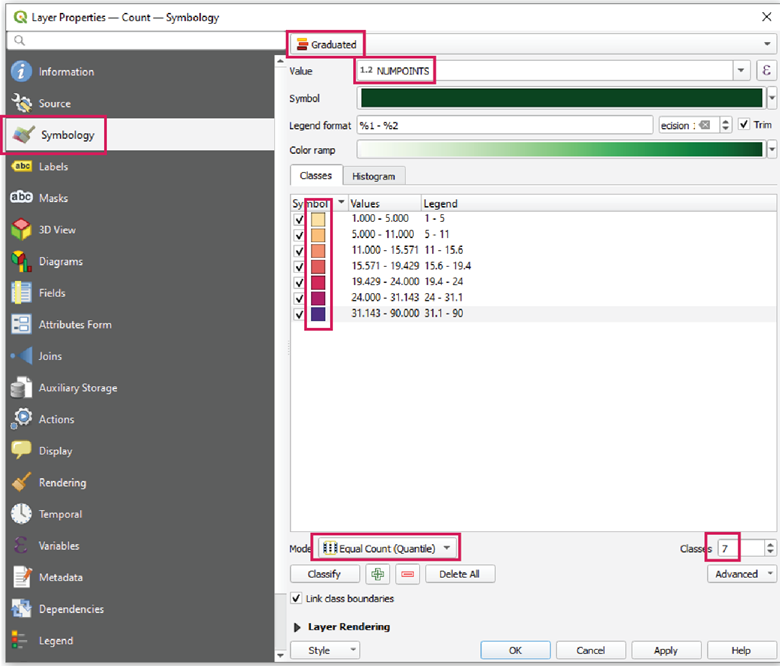The width and height of the screenshot is (780, 666).
Task: Click the purple 31.1 - 90 symbol swatch
Action: 318,314
